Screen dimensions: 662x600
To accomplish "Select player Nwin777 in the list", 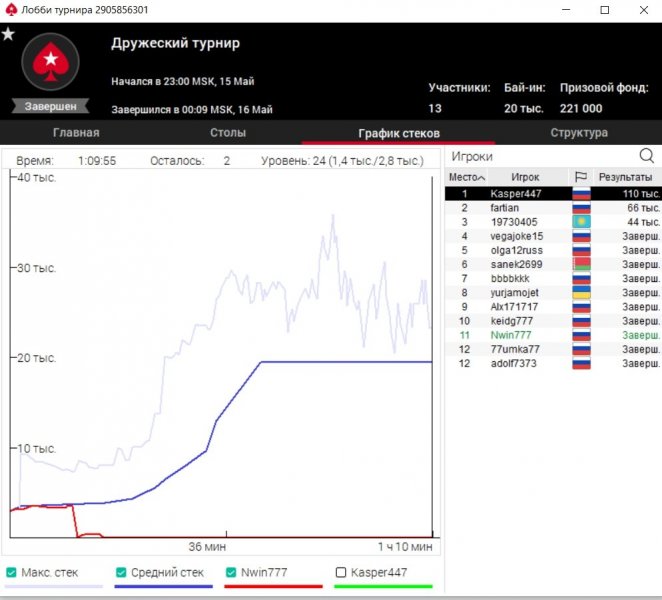I will [x=510, y=335].
